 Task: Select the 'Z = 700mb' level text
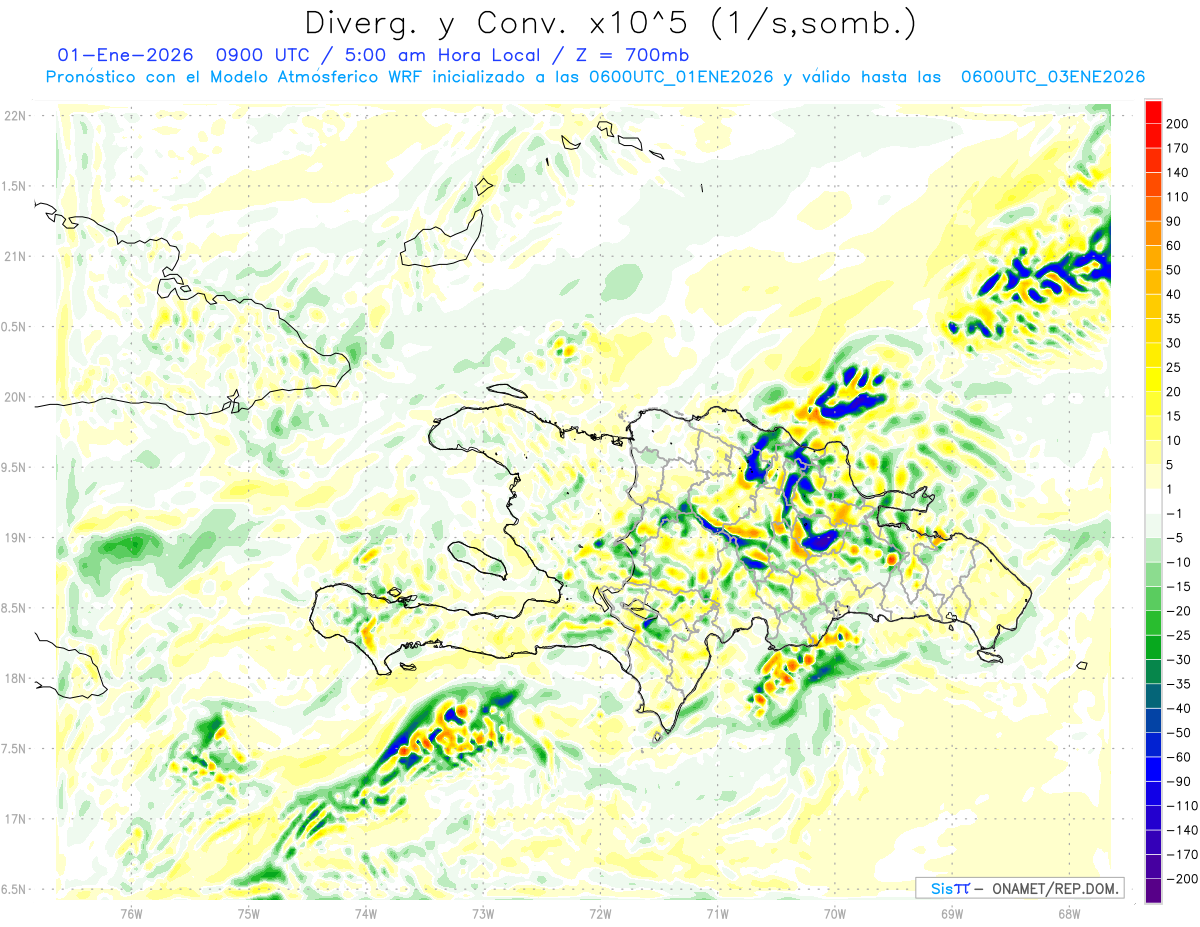[x=633, y=55]
